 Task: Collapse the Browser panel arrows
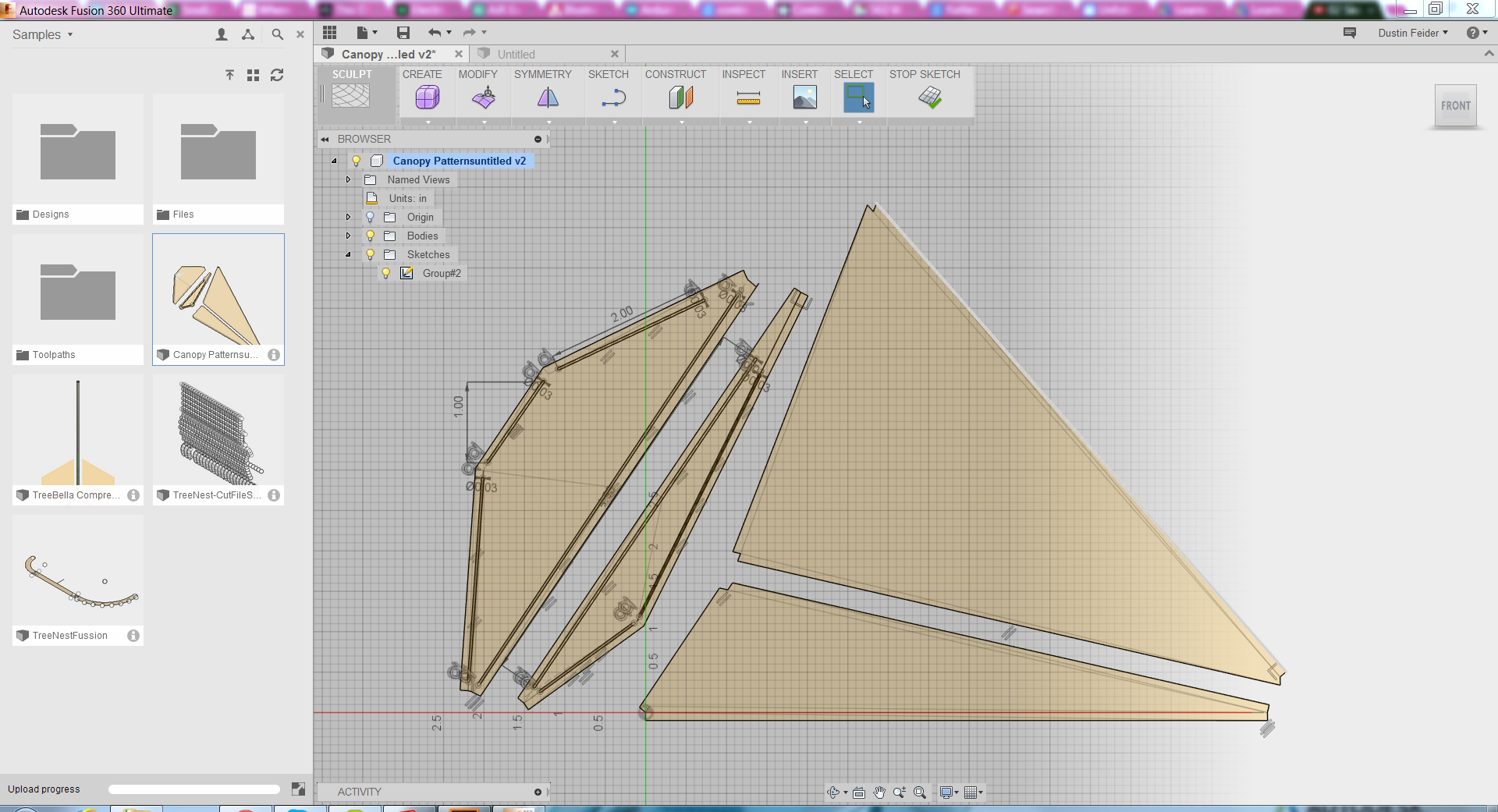(325, 139)
